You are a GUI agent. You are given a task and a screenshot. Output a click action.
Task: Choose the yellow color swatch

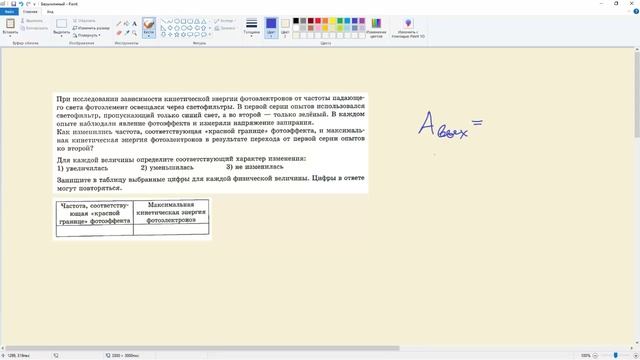(x=333, y=21)
